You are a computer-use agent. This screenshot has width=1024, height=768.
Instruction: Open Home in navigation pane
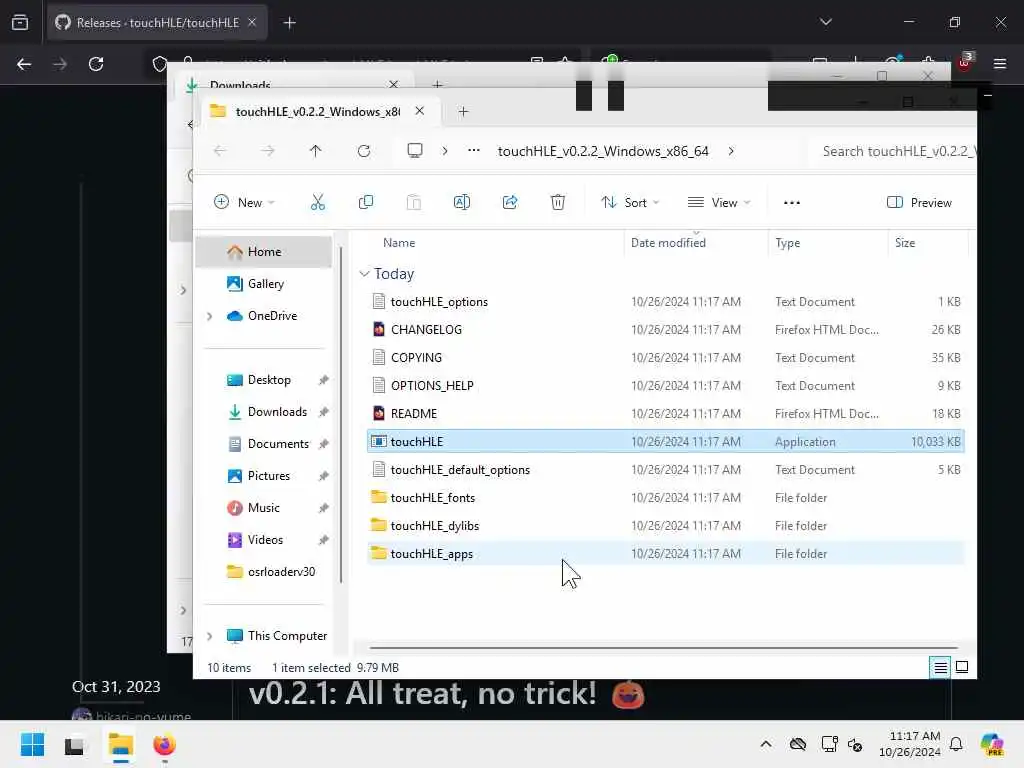(x=264, y=251)
